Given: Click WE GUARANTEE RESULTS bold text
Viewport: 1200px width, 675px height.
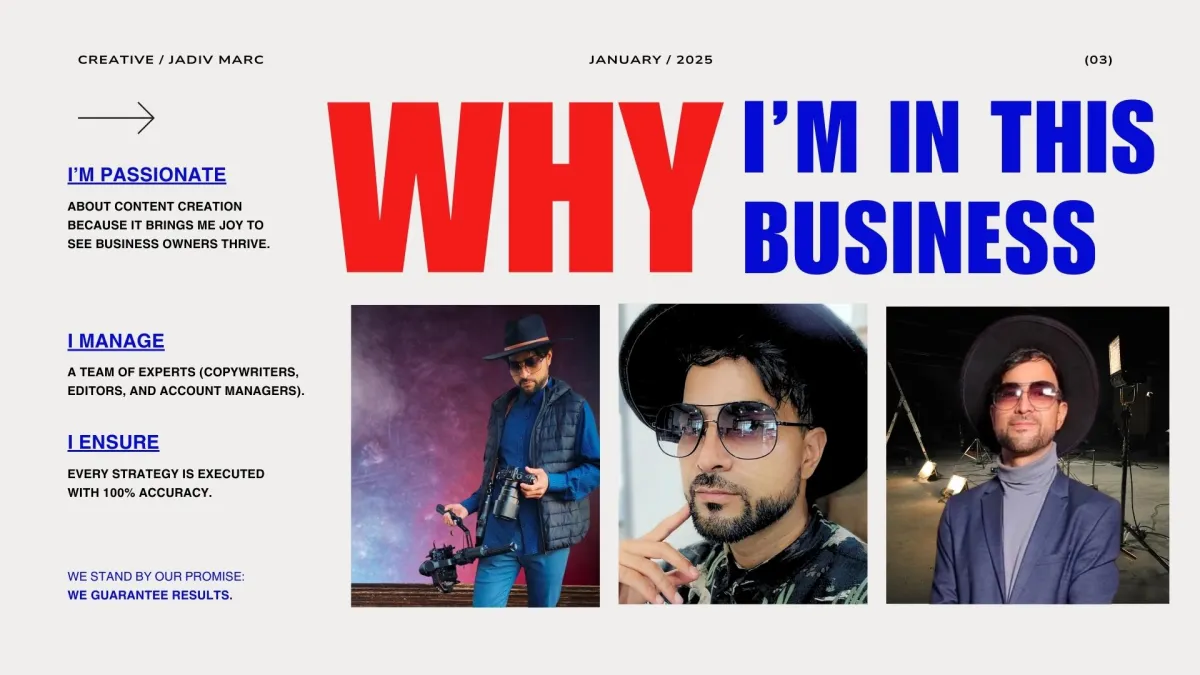Looking at the screenshot, I should click(150, 595).
